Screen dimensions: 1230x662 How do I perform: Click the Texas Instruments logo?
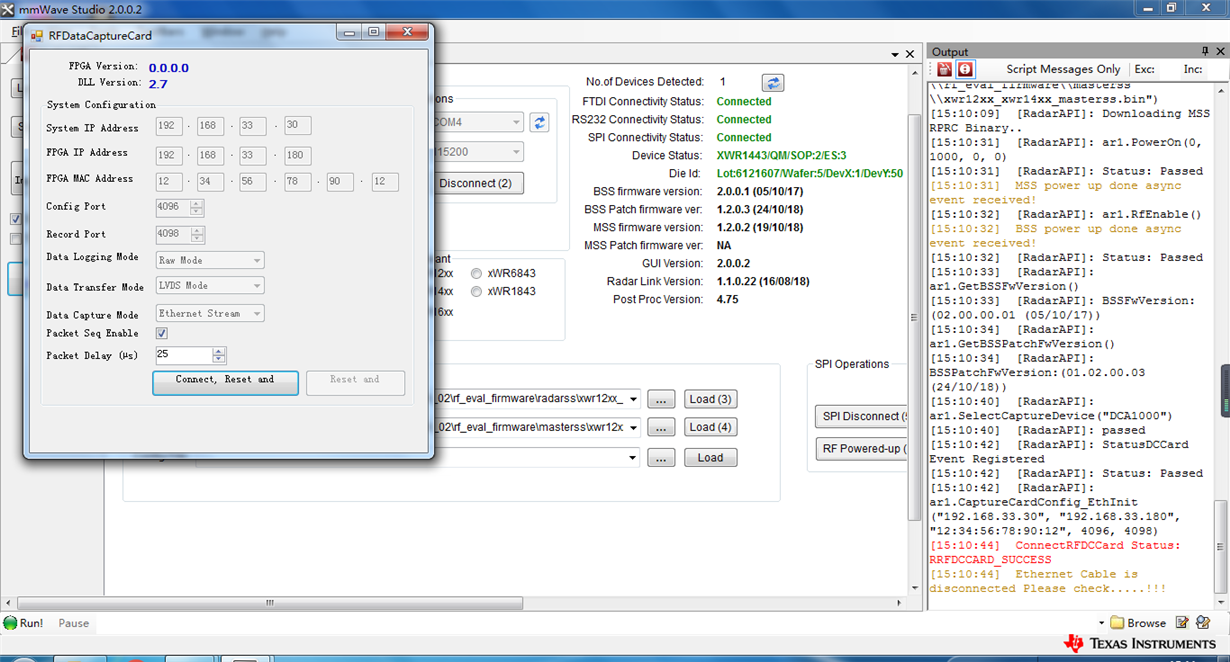[1140, 643]
